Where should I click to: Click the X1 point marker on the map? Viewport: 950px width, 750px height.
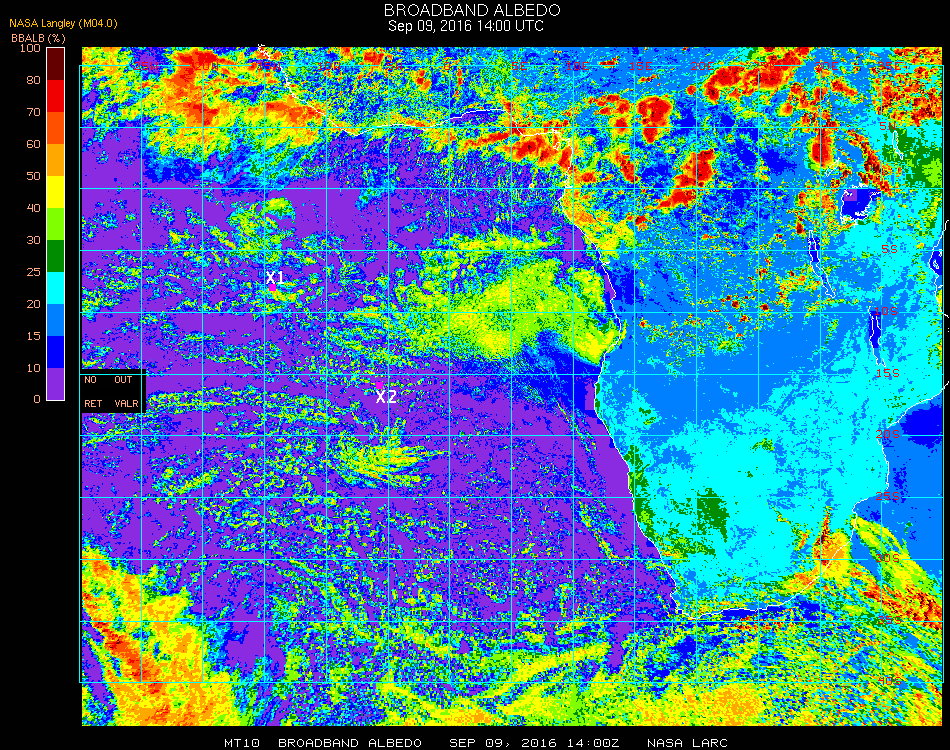point(272,288)
